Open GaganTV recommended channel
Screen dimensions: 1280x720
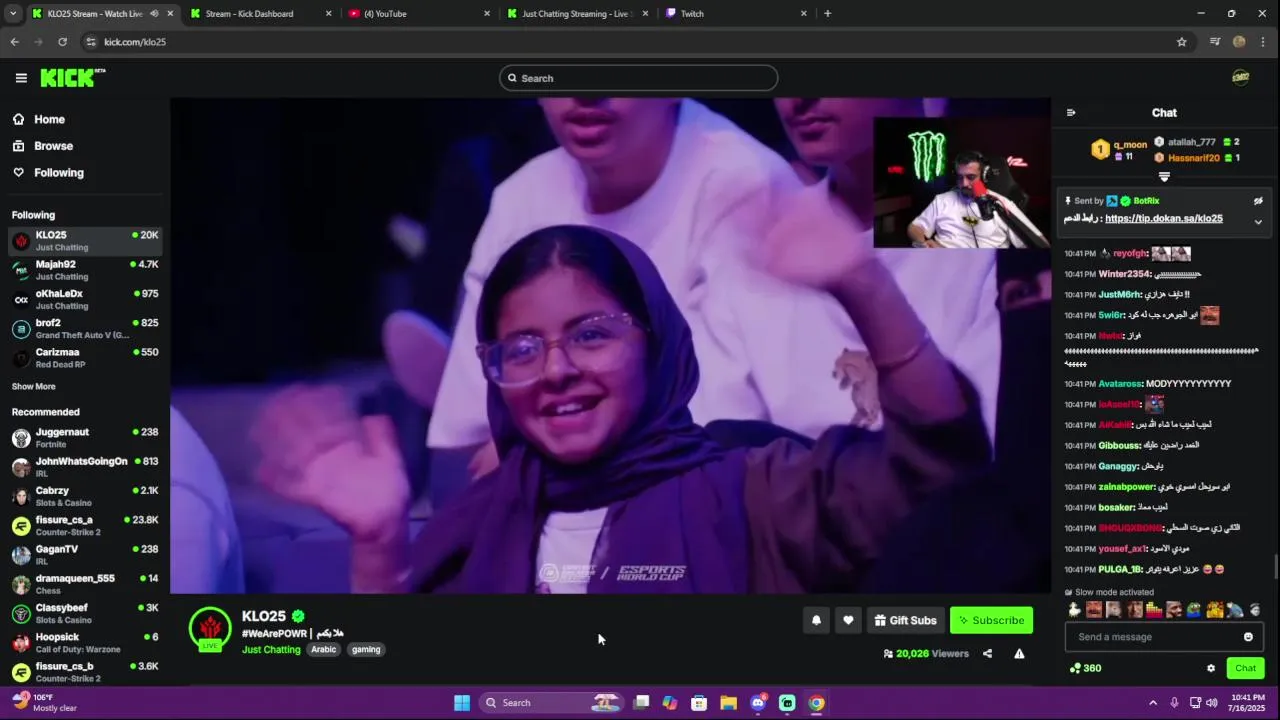coord(85,555)
